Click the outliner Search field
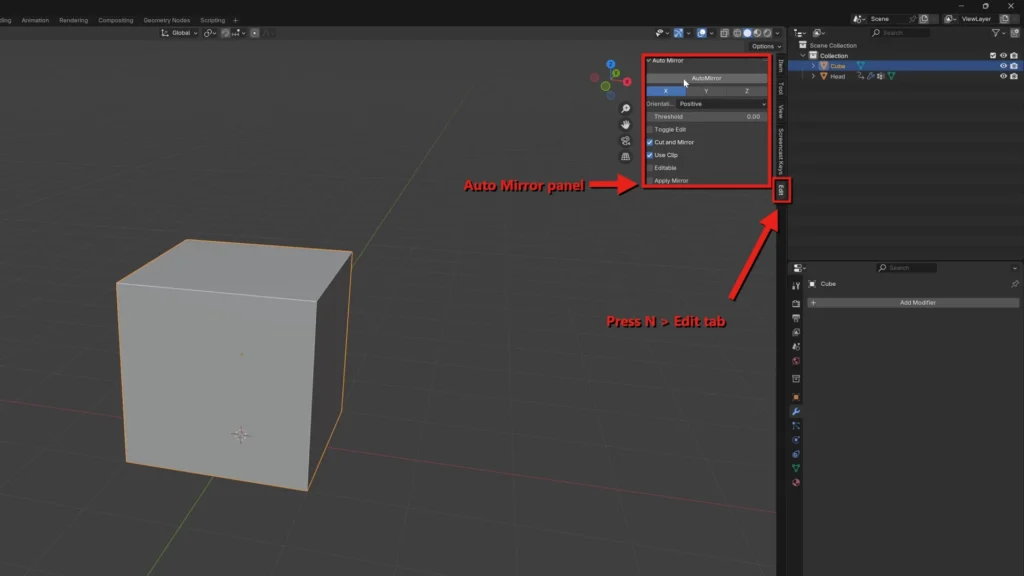This screenshot has height=576, width=1024. (900, 33)
